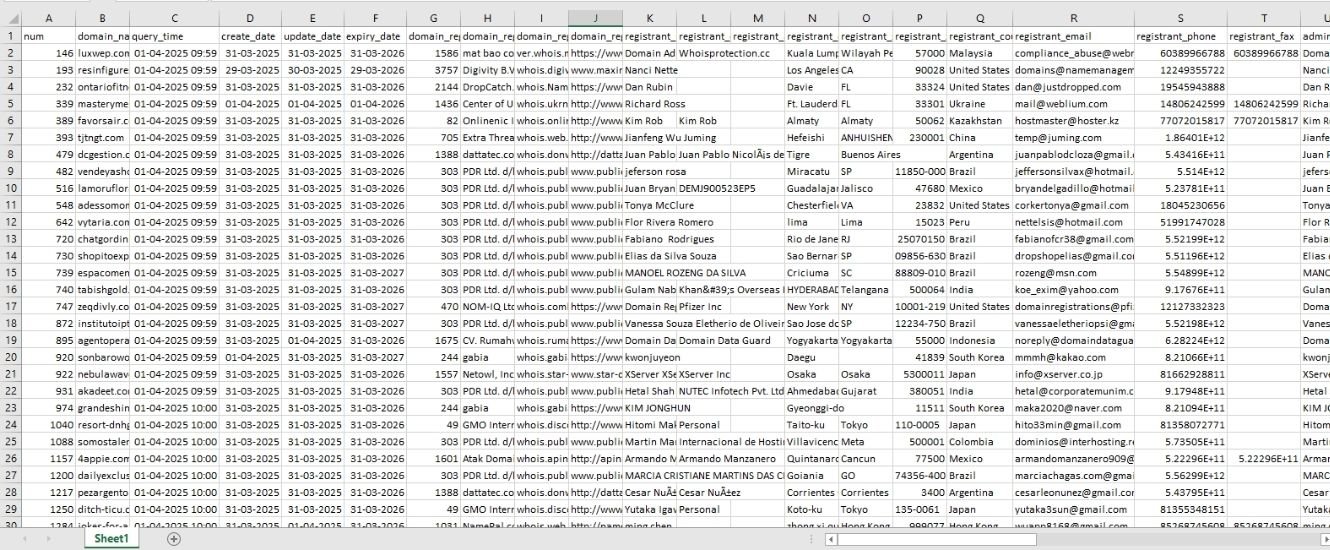Click the previous sheet navigation arrow

tap(23, 539)
